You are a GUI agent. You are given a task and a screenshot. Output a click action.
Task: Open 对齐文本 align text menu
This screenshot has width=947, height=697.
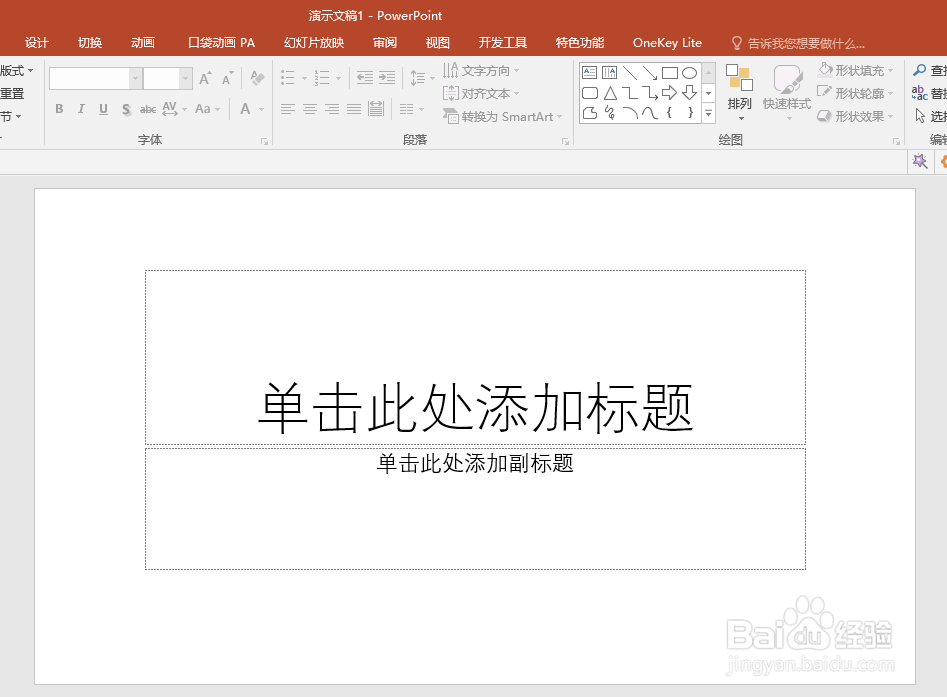click(x=481, y=94)
